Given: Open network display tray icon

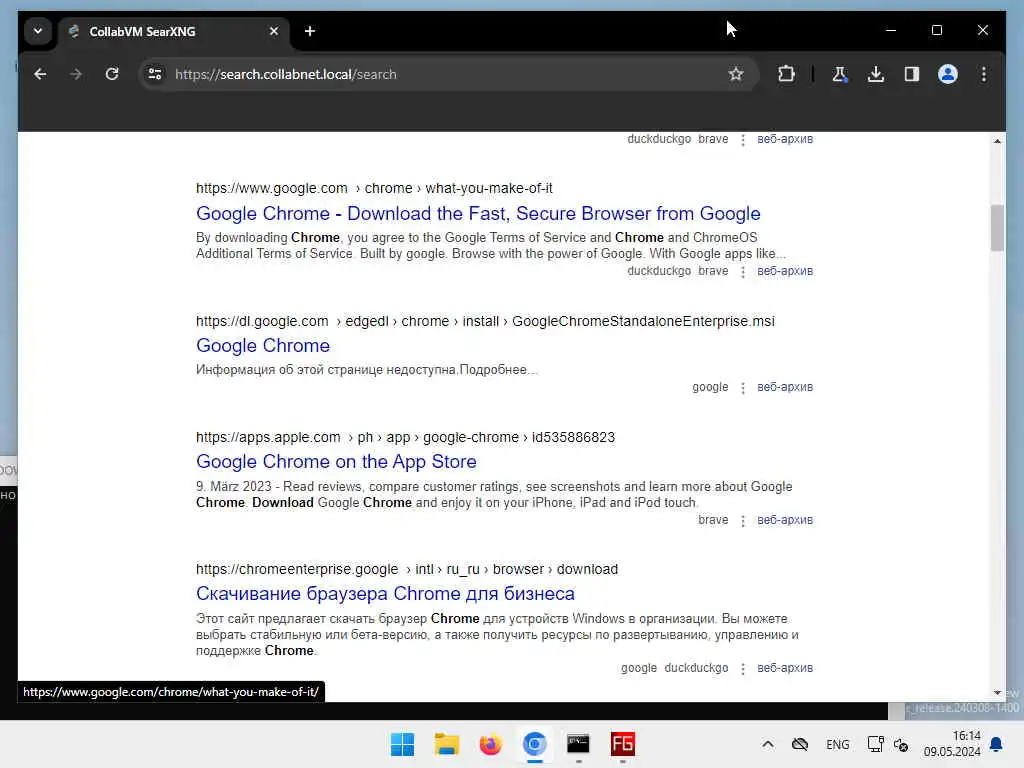Looking at the screenshot, I should pyautogui.click(x=875, y=744).
